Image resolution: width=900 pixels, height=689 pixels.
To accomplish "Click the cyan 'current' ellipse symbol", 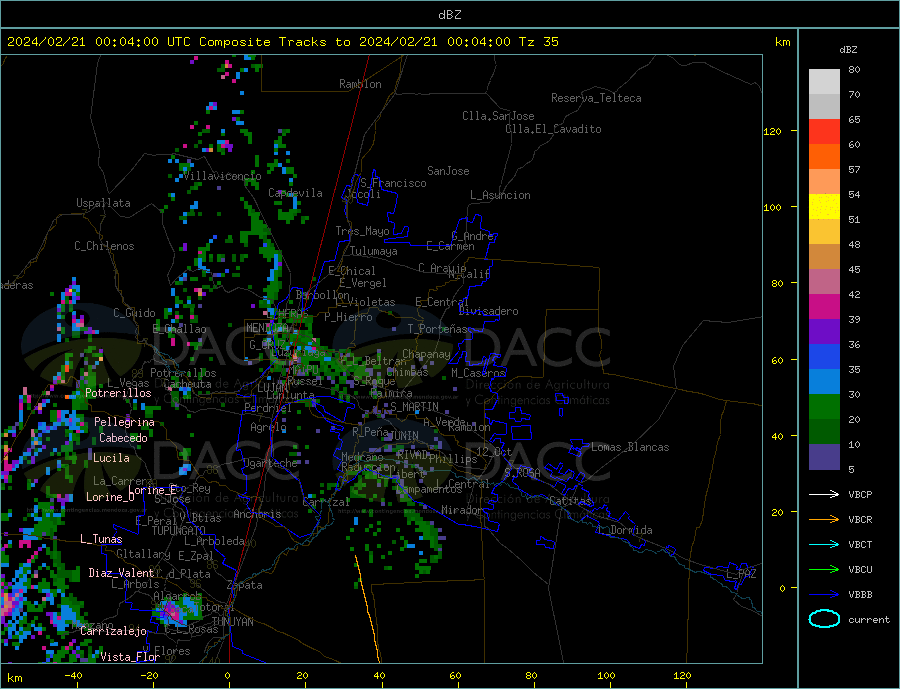I will pyautogui.click(x=824, y=619).
